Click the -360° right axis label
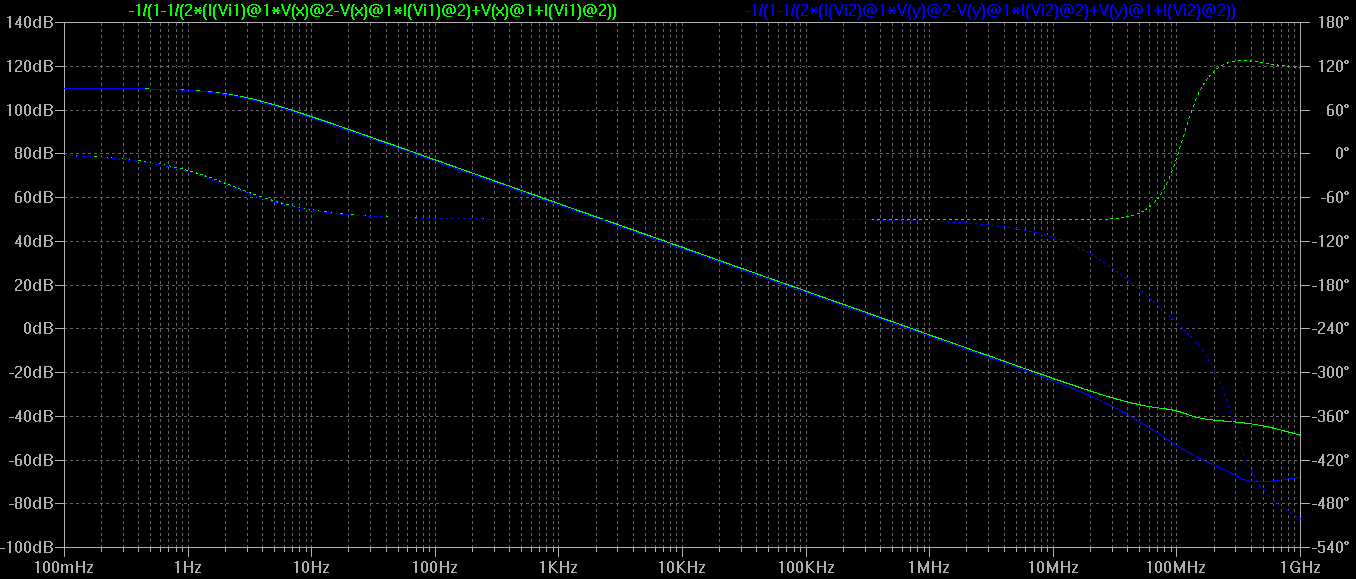The image size is (1356, 579). point(1332,417)
